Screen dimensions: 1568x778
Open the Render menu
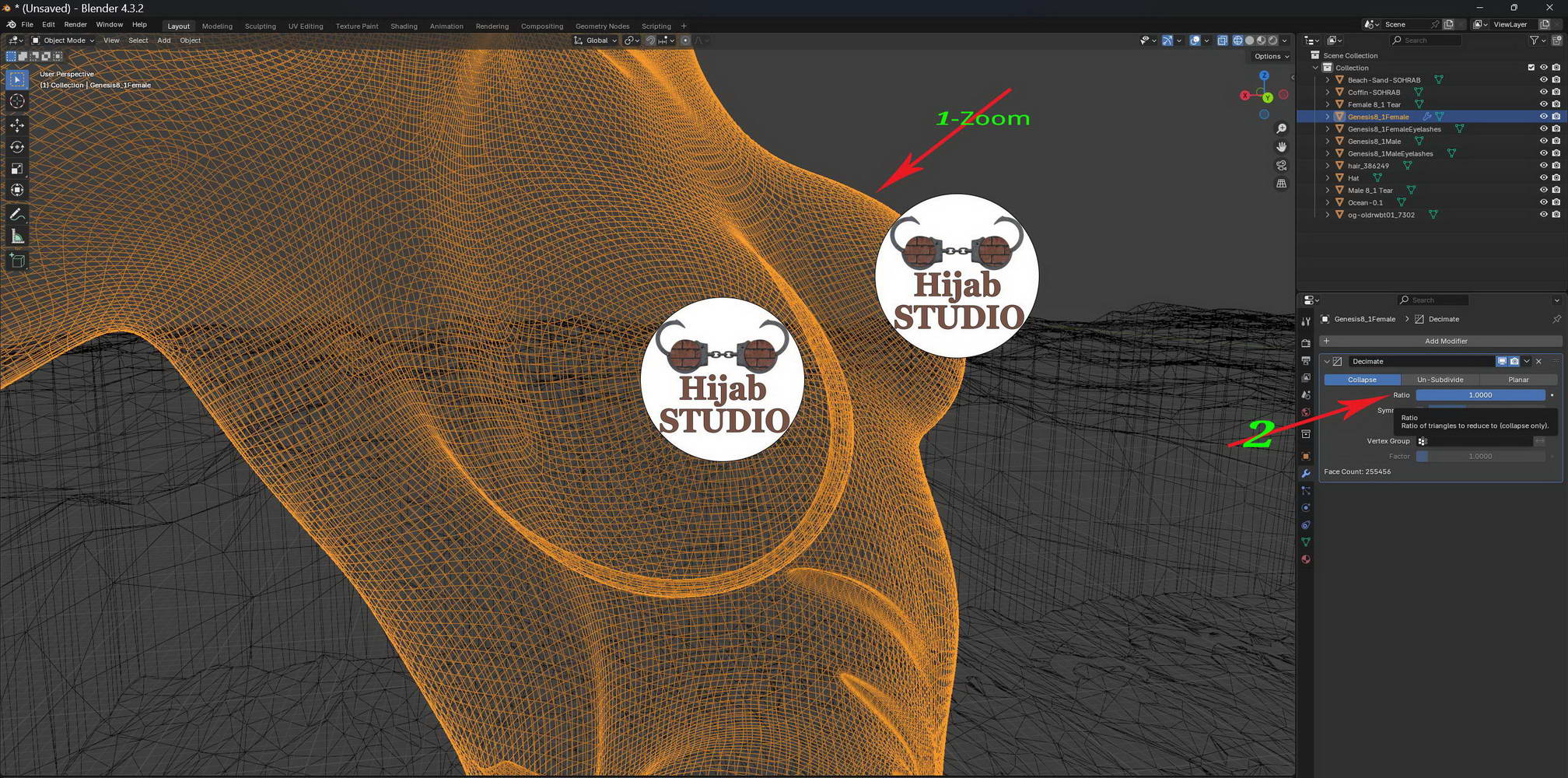pos(75,25)
